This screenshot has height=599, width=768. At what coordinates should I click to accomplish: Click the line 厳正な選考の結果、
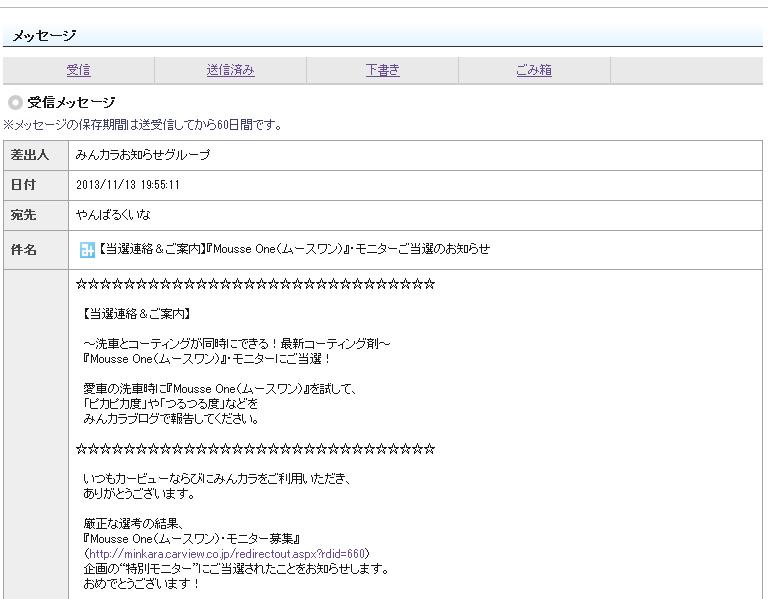click(133, 524)
